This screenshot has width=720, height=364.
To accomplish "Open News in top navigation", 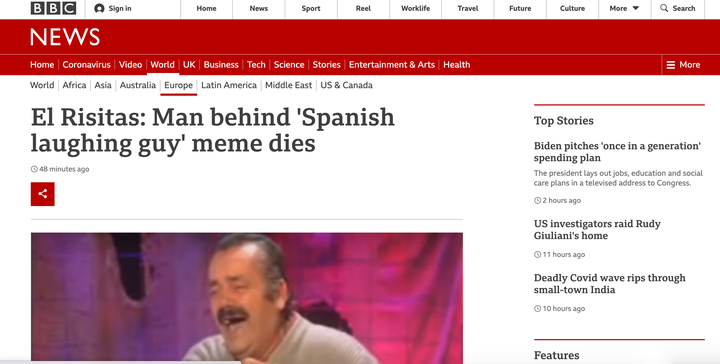I will tap(259, 8).
